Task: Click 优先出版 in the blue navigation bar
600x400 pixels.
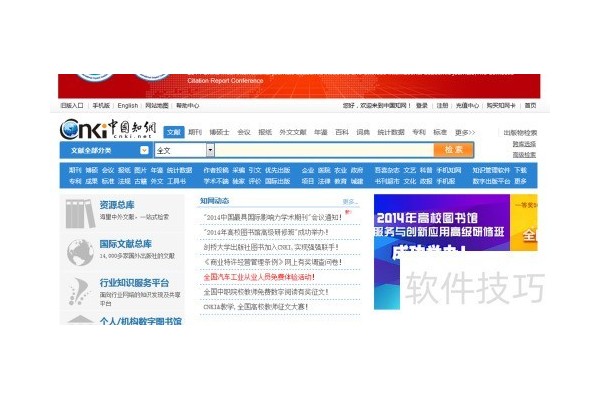Action: (277, 170)
